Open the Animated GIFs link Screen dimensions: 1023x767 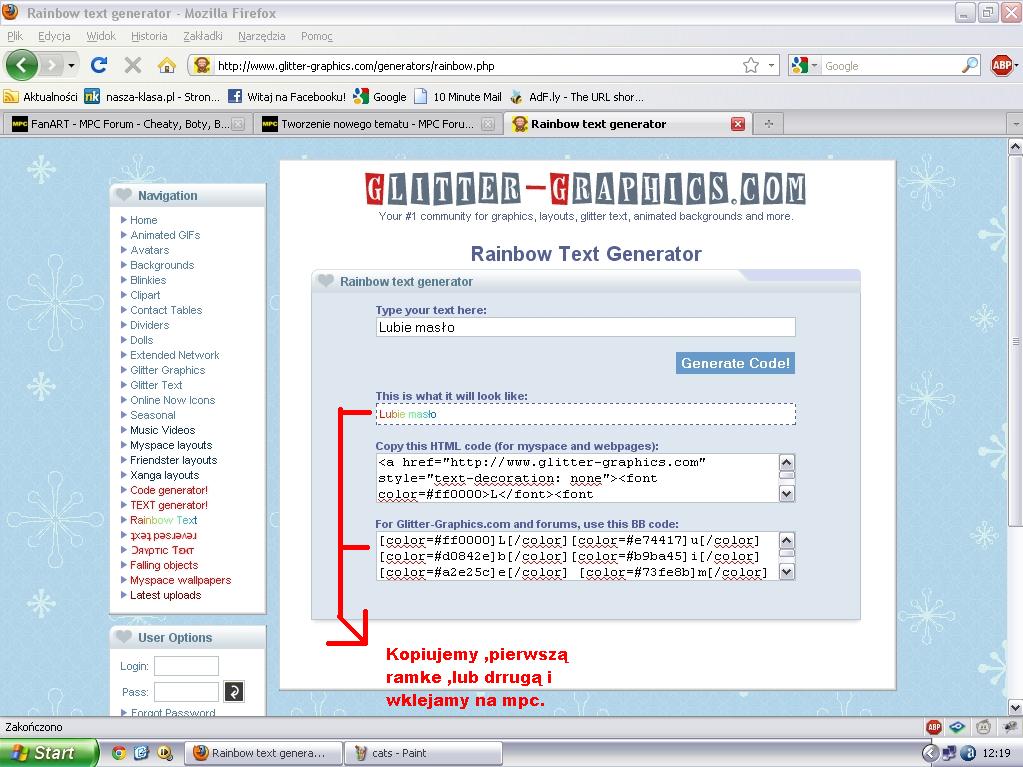165,235
